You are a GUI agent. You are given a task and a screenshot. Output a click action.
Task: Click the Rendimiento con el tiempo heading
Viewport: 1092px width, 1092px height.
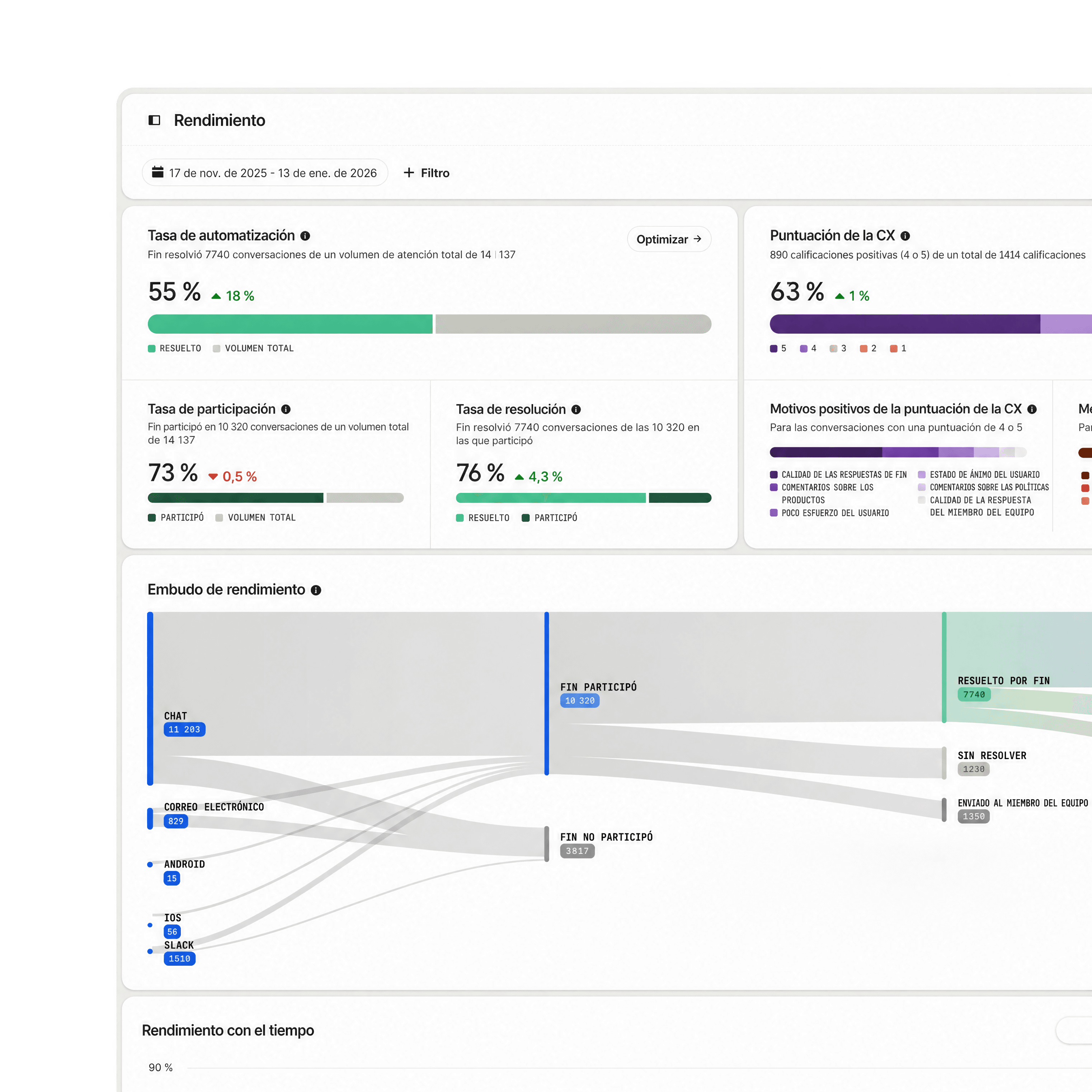[x=228, y=1030]
